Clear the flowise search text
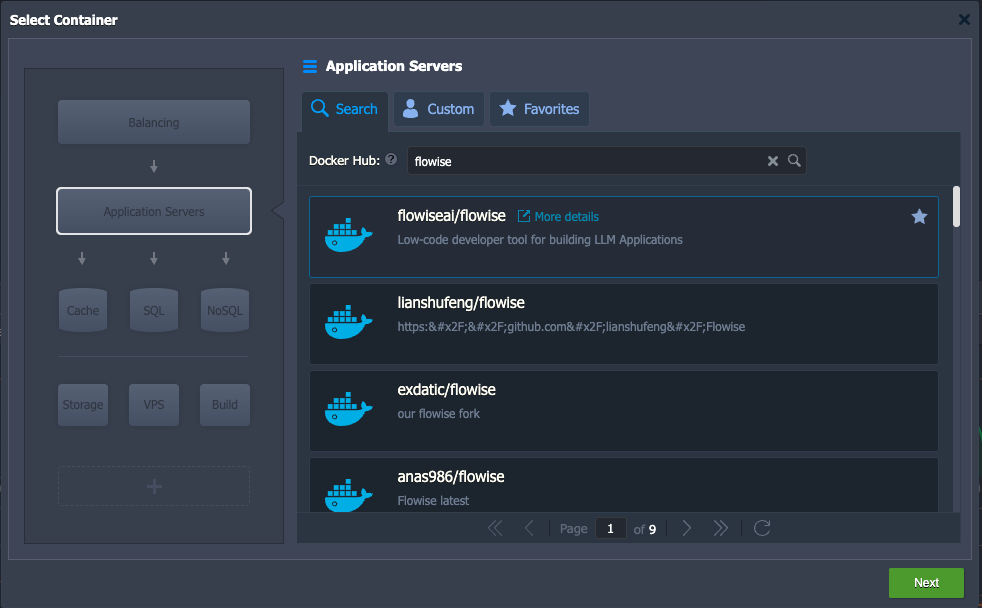This screenshot has height=608, width=982. (x=773, y=161)
